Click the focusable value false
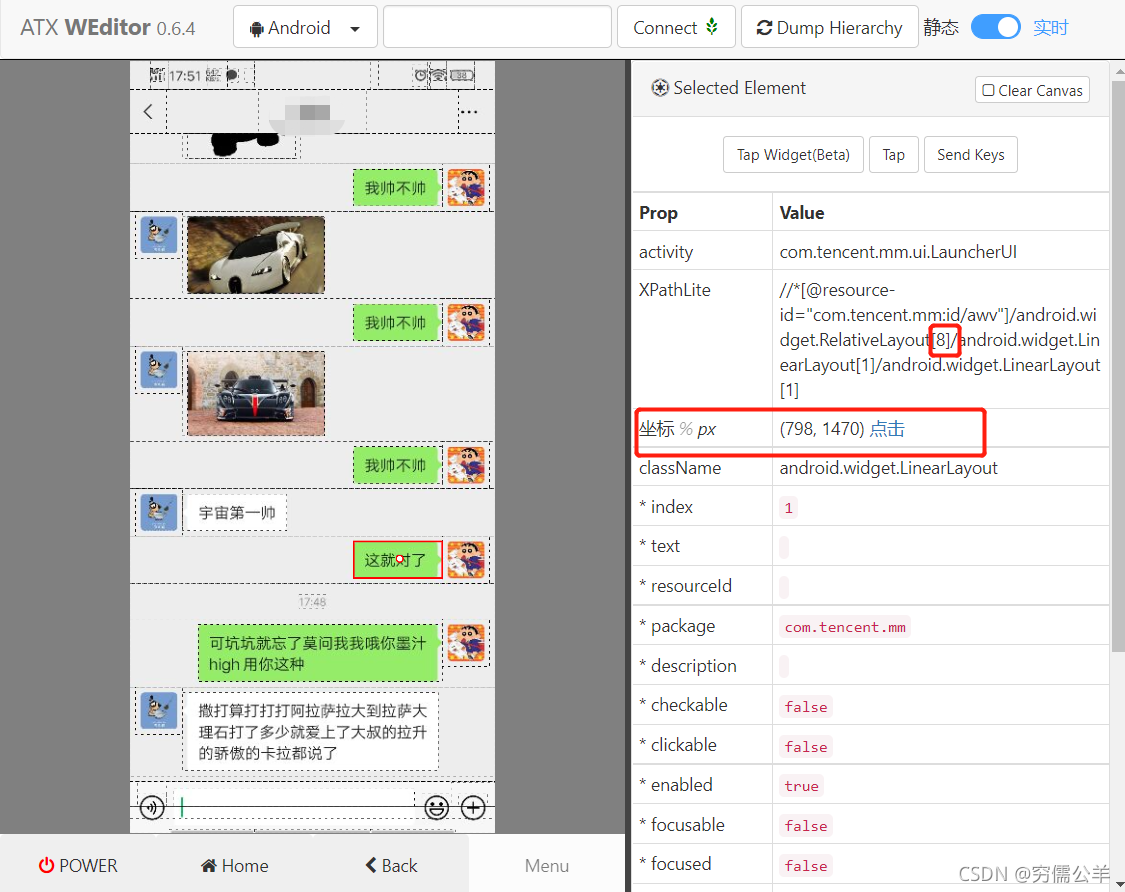Image resolution: width=1125 pixels, height=892 pixels. tap(806, 826)
